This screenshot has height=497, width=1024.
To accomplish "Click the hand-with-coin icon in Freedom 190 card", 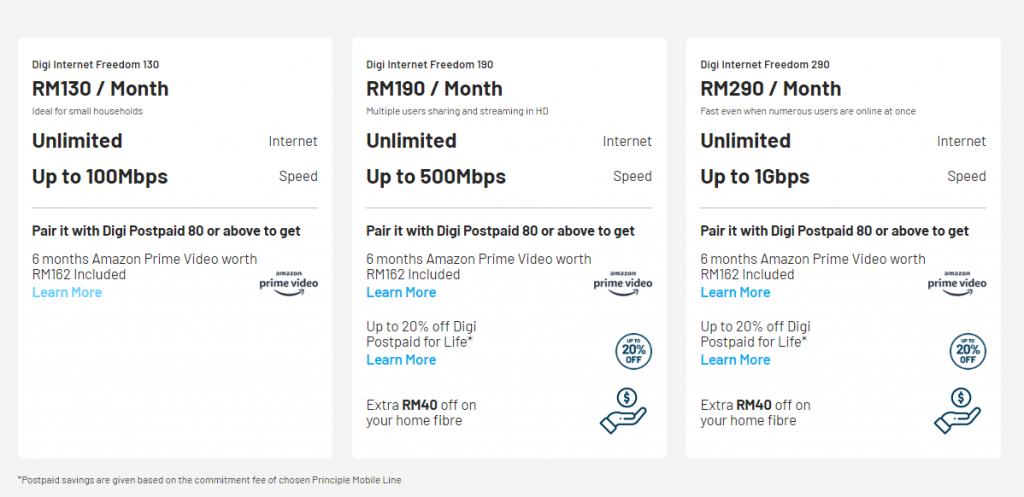I will 624,410.
